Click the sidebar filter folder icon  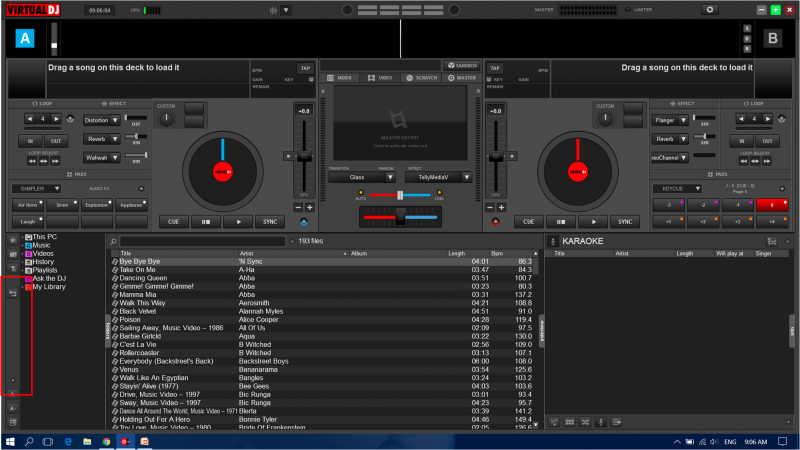[13, 268]
